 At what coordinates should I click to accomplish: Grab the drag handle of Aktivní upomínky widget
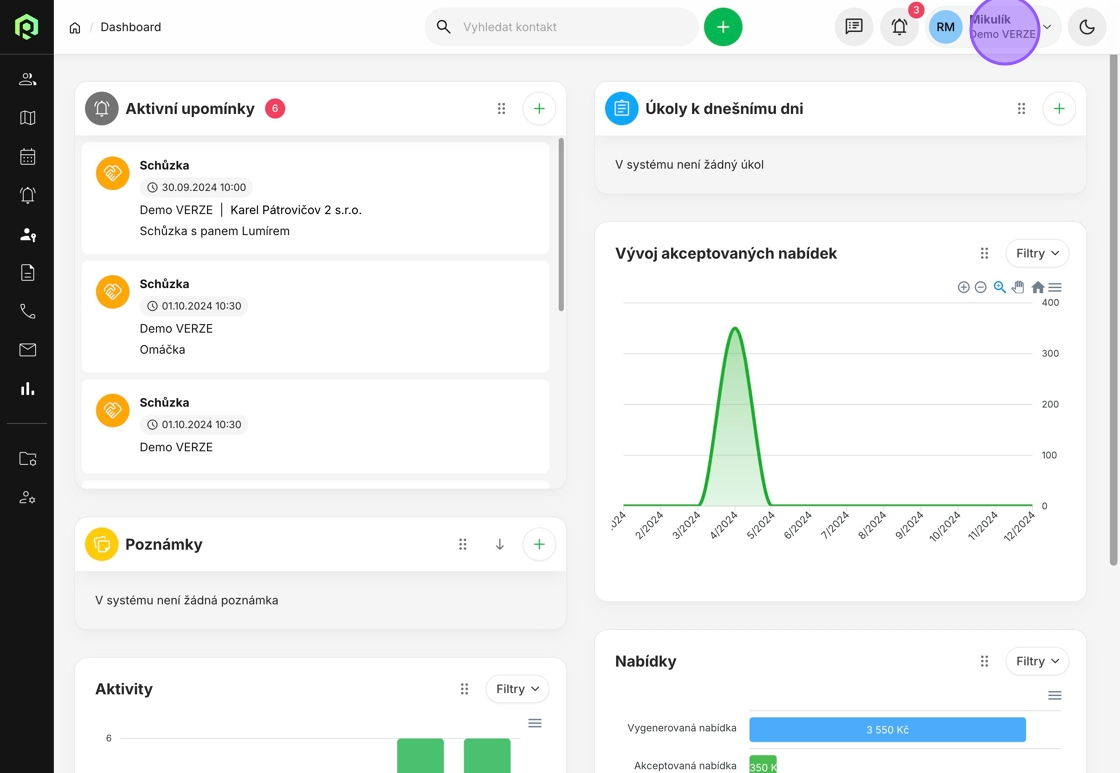[x=501, y=109]
